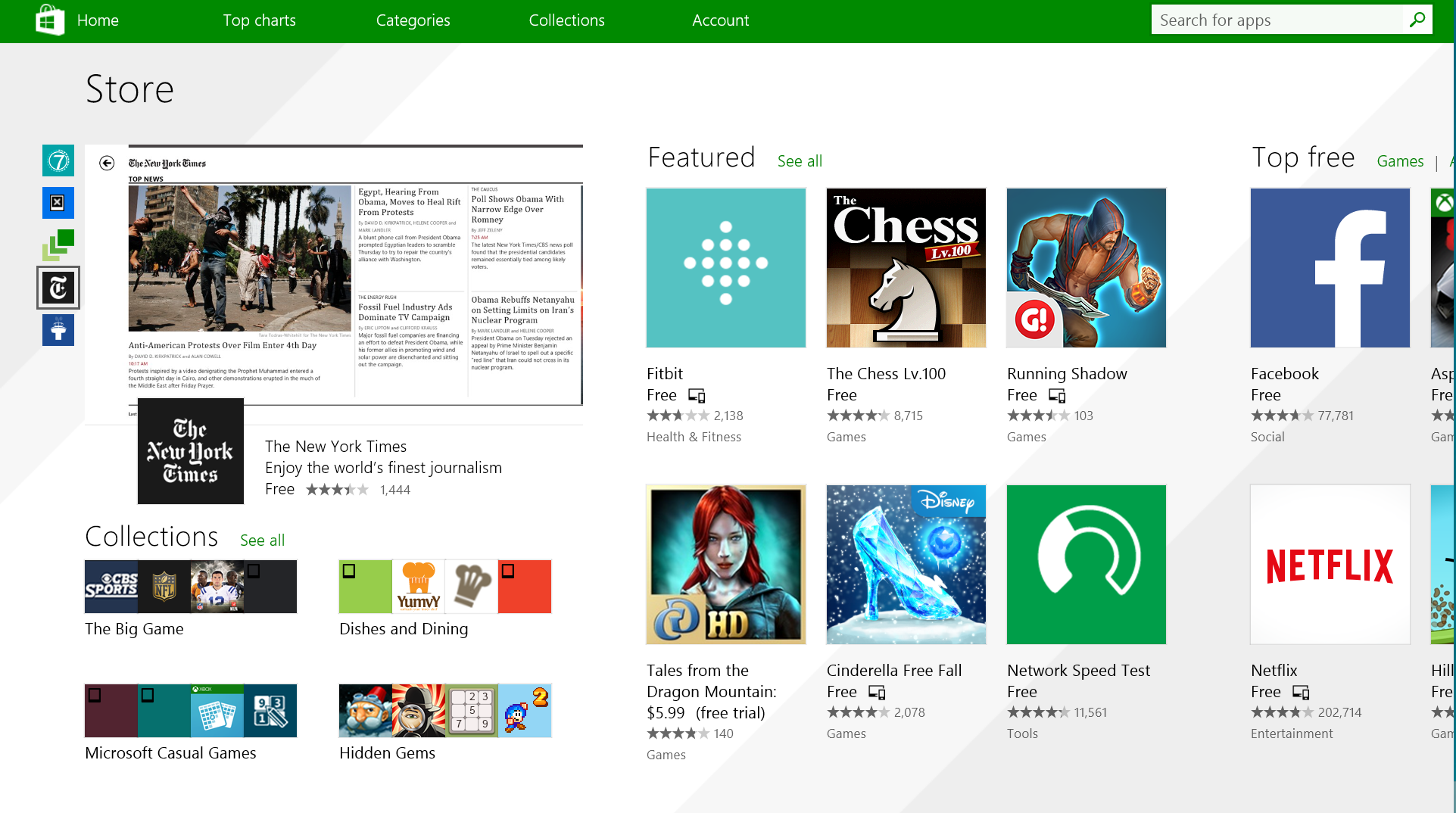Click the Netflix app name text
Image resolution: width=1456 pixels, height=813 pixels.
1274,671
